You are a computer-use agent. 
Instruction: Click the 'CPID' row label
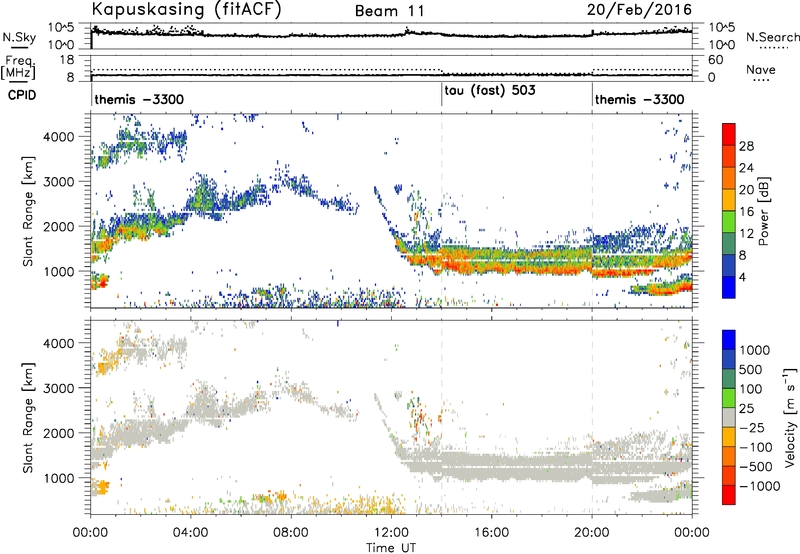(x=22, y=95)
